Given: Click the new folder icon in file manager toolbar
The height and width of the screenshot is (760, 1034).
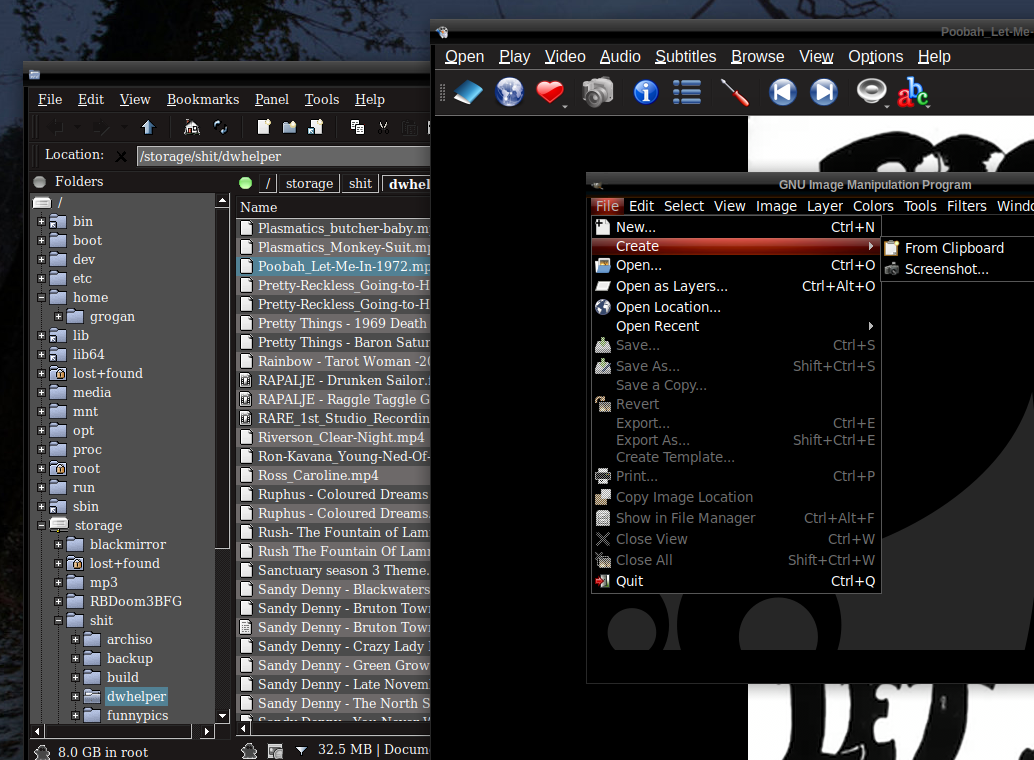Looking at the screenshot, I should point(289,127).
